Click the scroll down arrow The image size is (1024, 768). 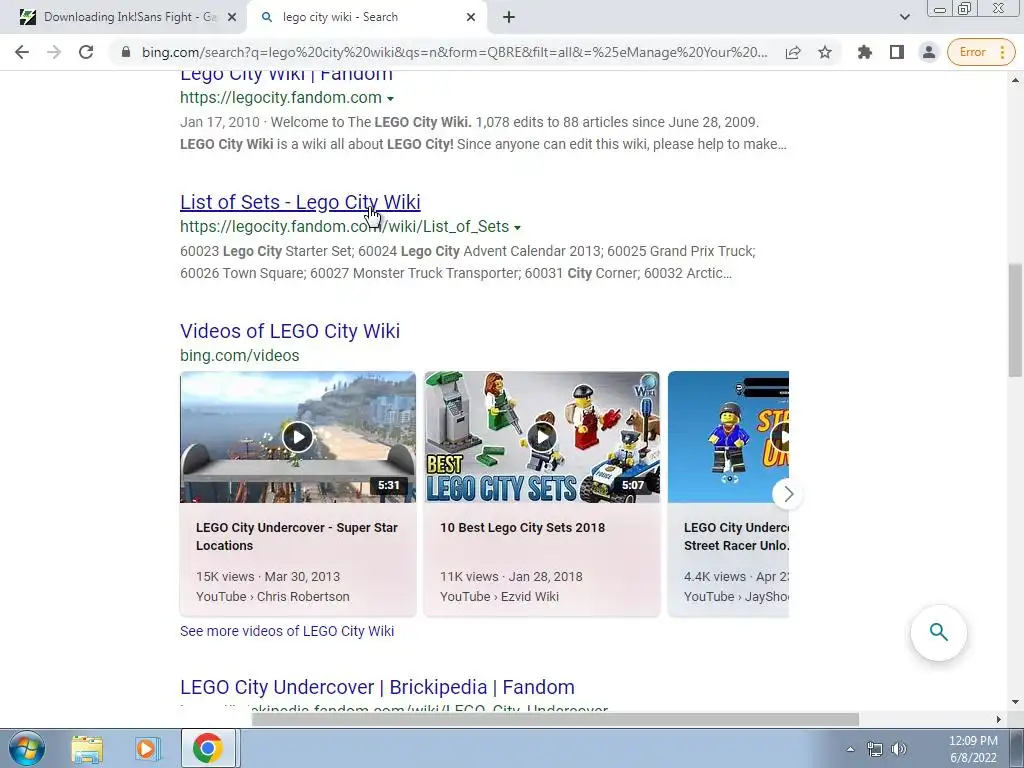(1015, 703)
